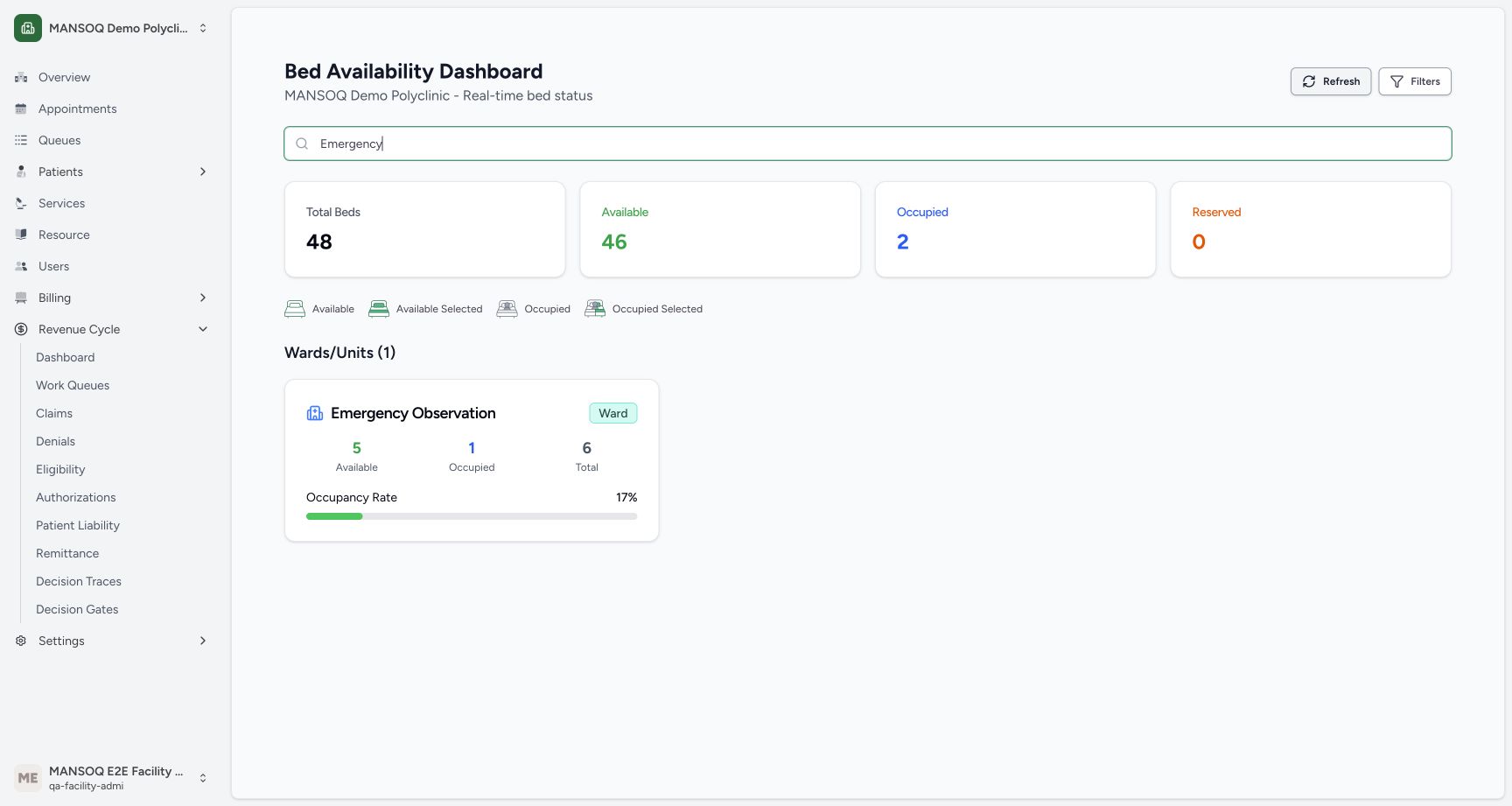Expand the Billing submenu chevron

pyautogui.click(x=203, y=298)
